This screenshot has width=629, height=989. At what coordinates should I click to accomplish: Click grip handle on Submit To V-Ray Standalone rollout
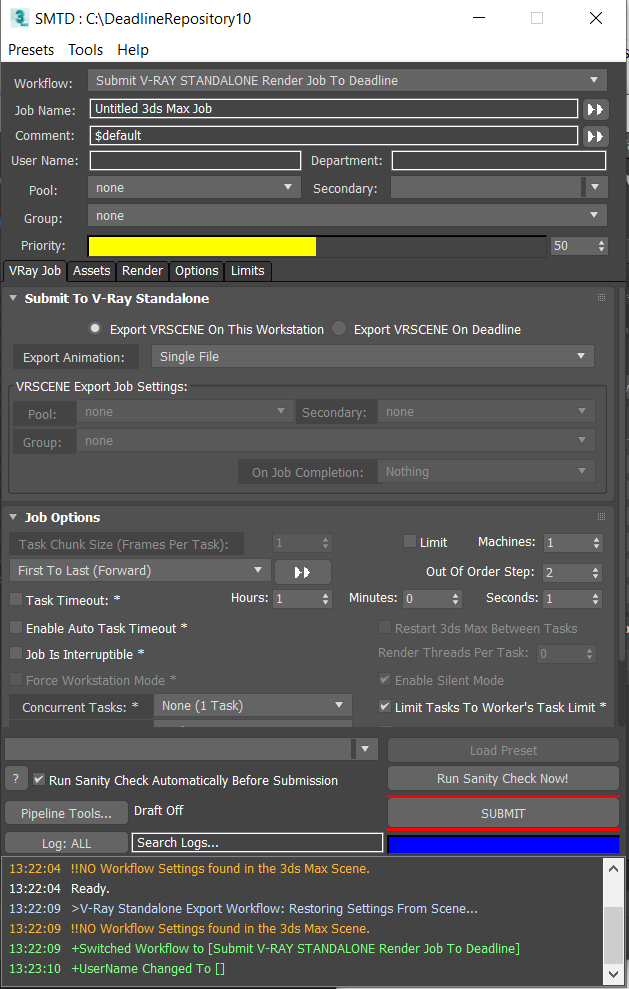pyautogui.click(x=601, y=298)
